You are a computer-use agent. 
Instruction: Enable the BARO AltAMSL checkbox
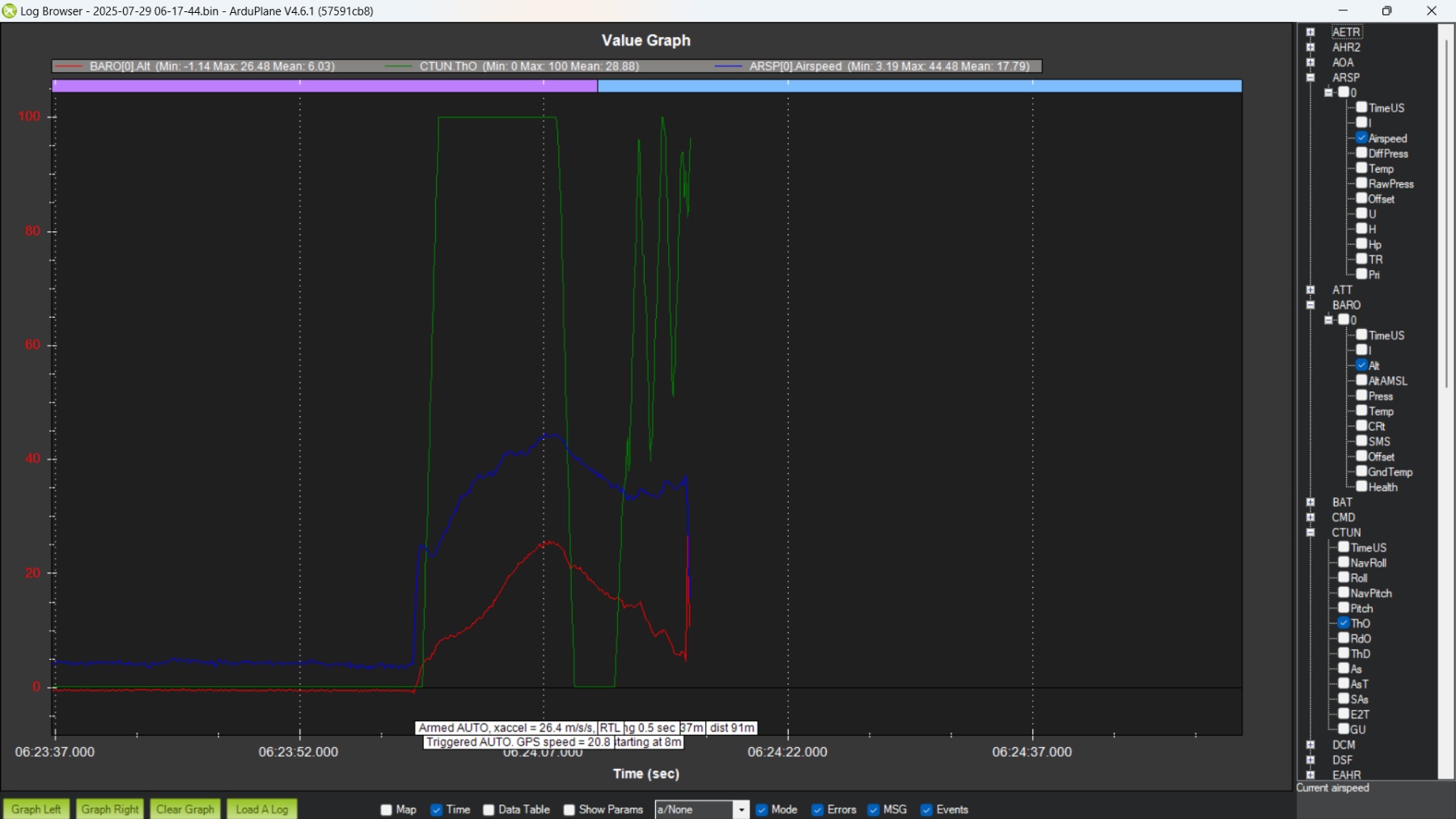tap(1361, 380)
